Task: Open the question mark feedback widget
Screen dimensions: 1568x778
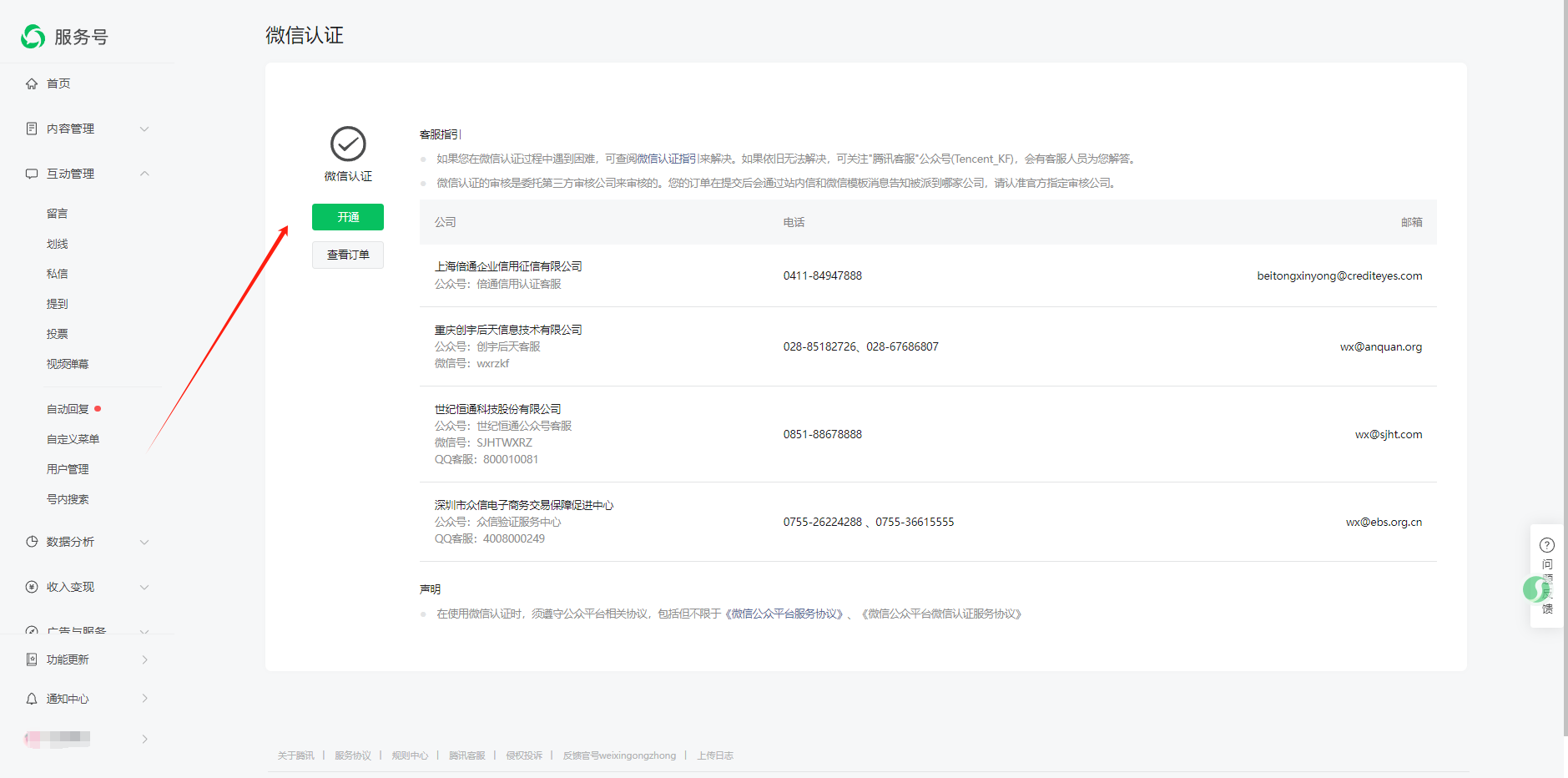Action: pos(1546,545)
